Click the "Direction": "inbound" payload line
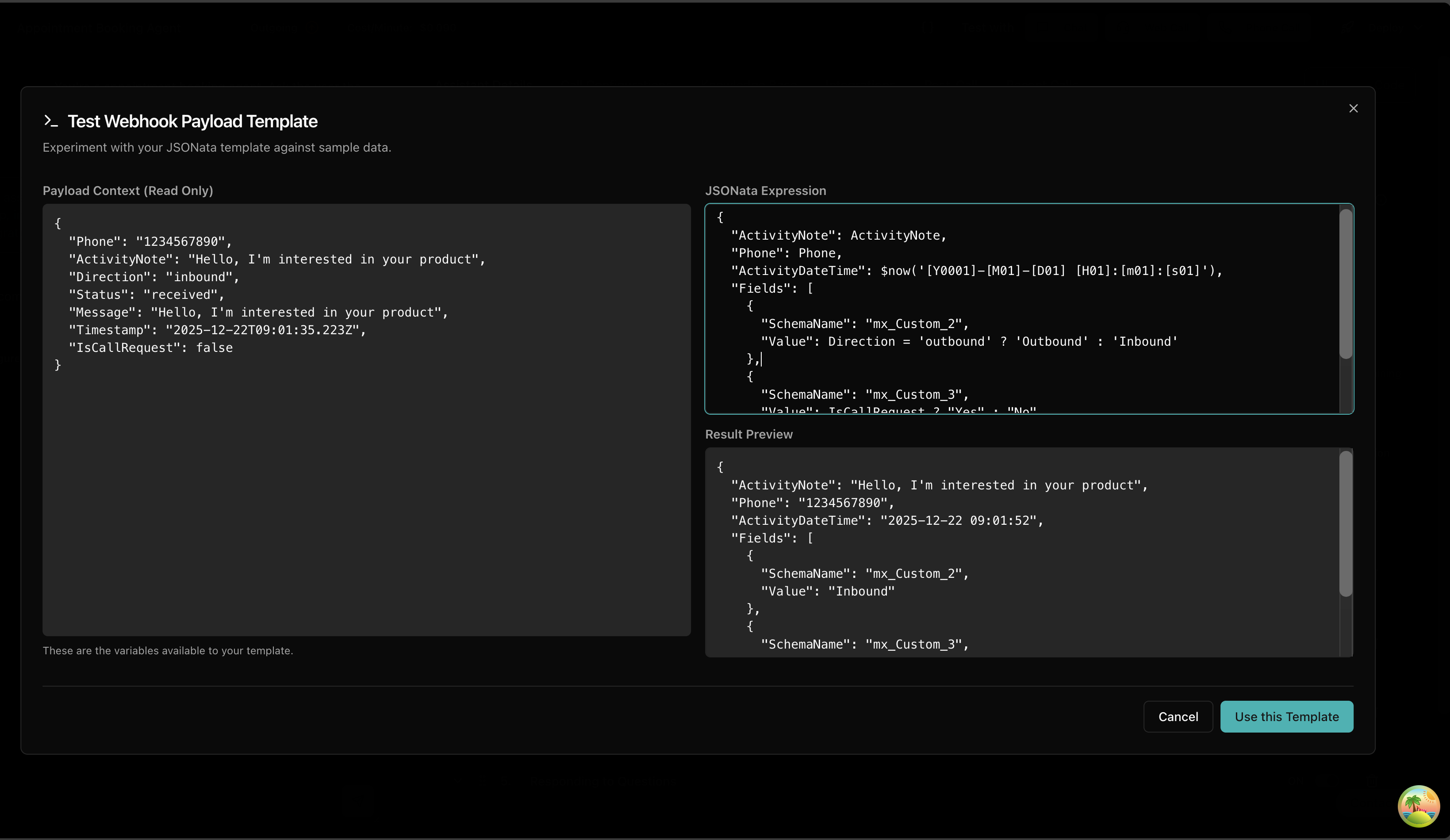 coord(153,277)
